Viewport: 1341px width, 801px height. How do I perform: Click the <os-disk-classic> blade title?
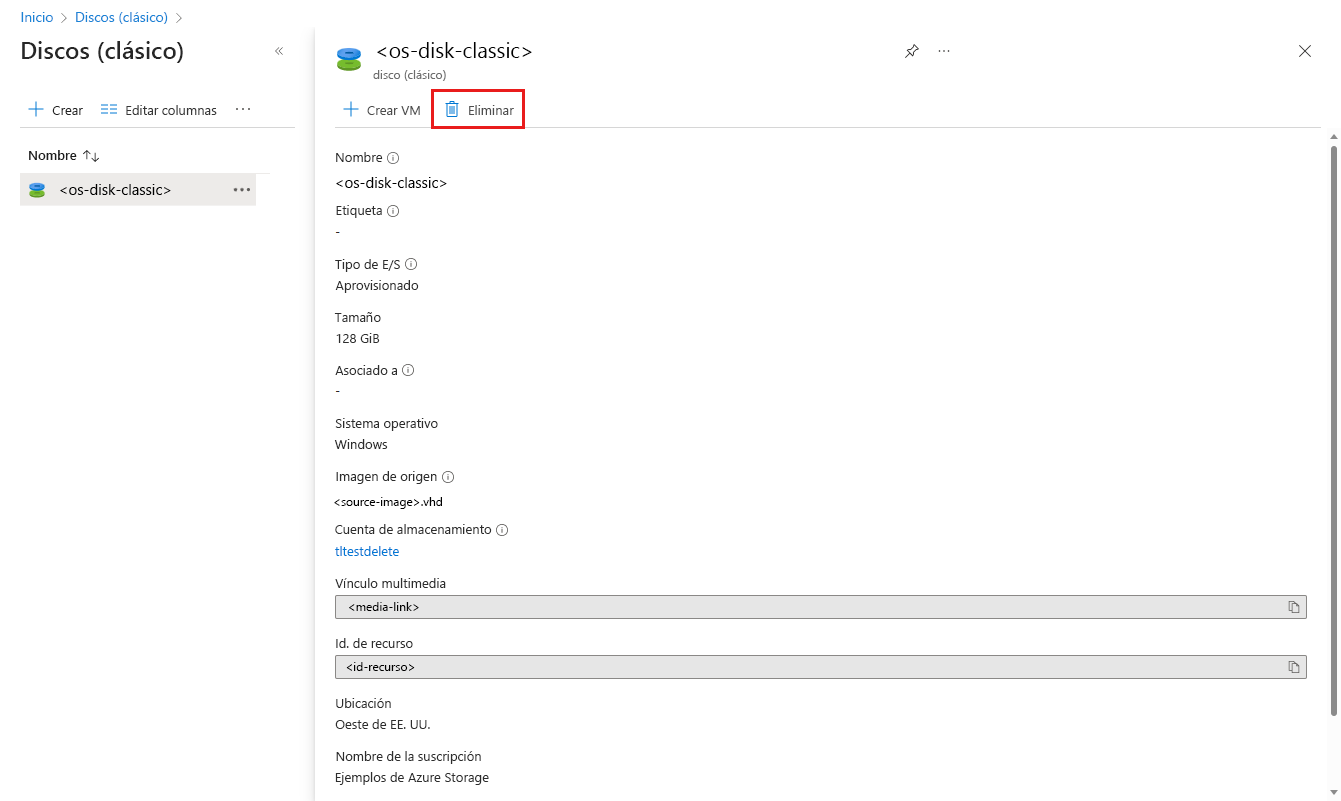click(x=454, y=51)
